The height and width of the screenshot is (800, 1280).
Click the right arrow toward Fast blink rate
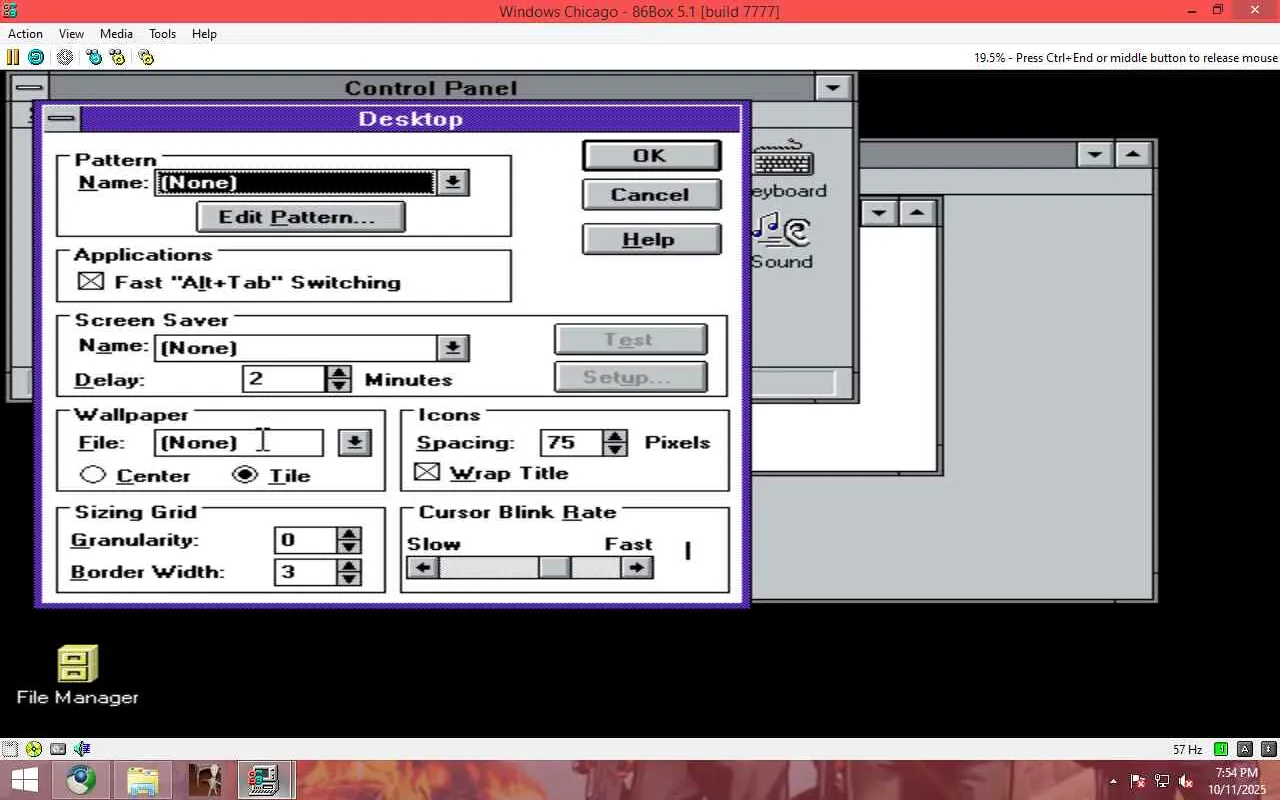click(636, 568)
